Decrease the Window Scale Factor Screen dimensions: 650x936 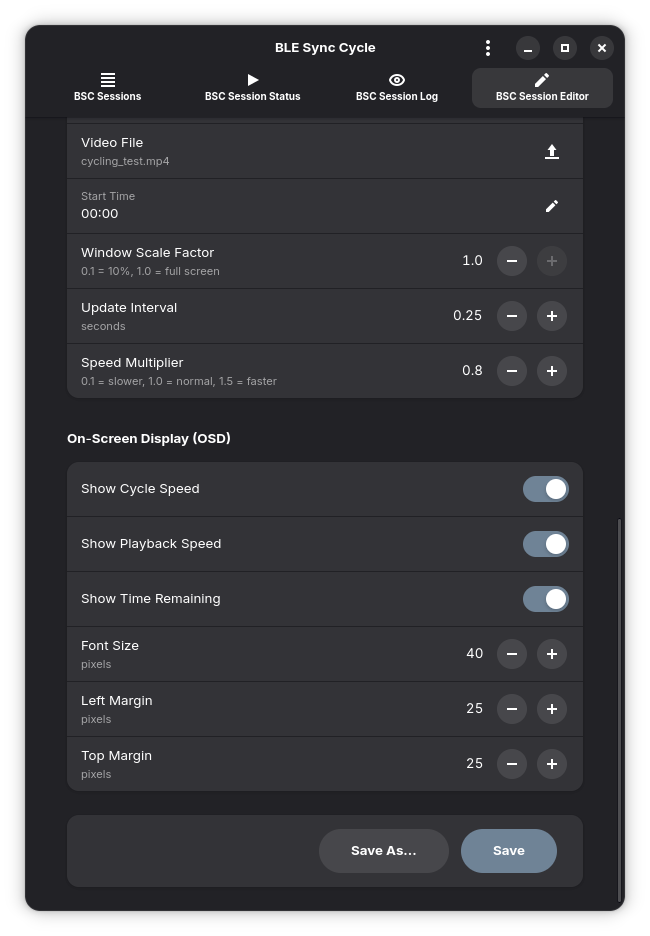512,261
